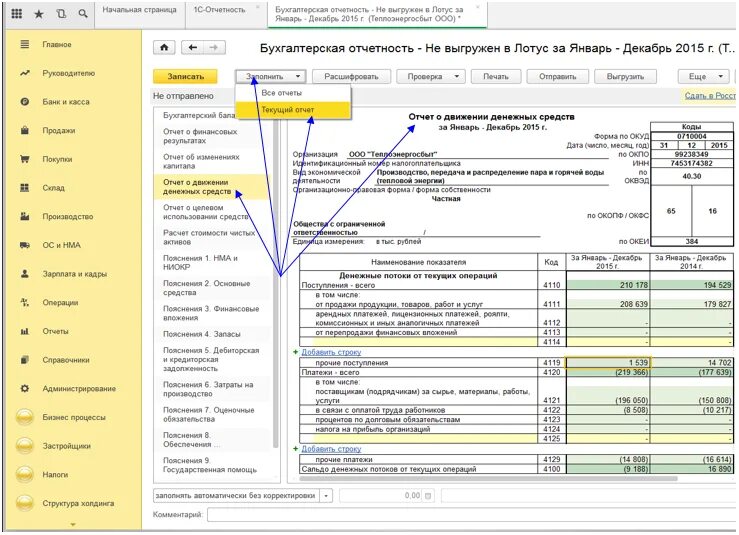
Task: Click the Записать button
Action: [x=186, y=76]
